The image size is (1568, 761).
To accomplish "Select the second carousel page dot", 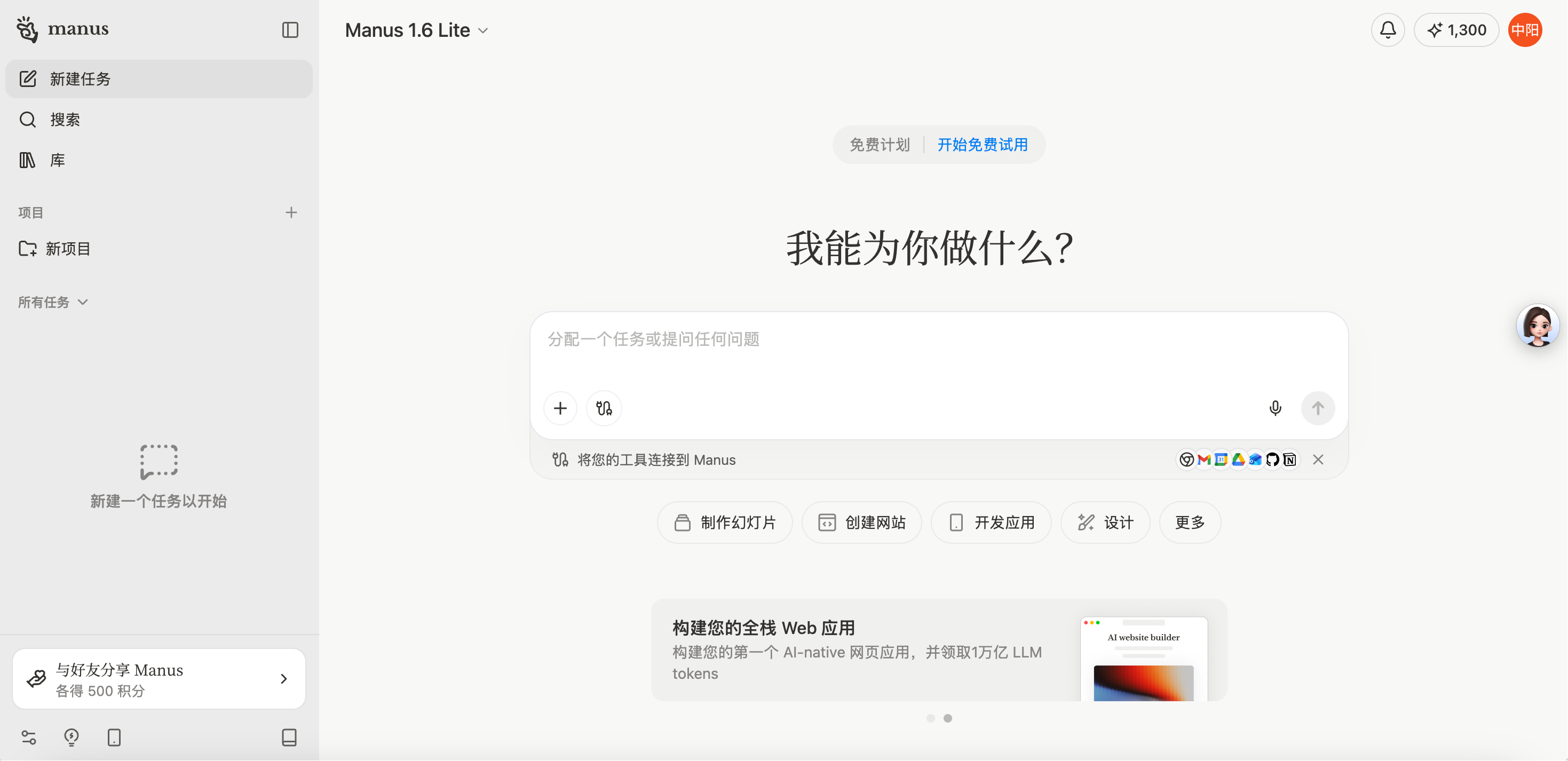I will pyautogui.click(x=947, y=718).
